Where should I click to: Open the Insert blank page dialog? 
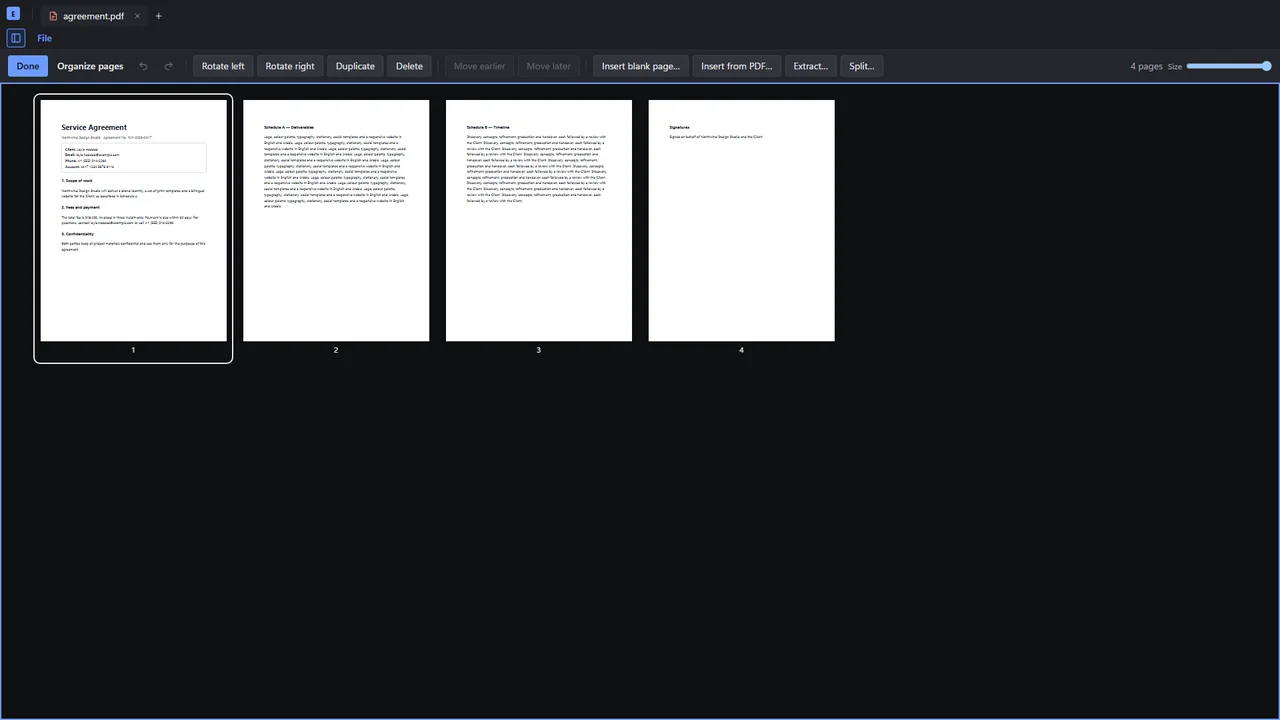coord(641,66)
